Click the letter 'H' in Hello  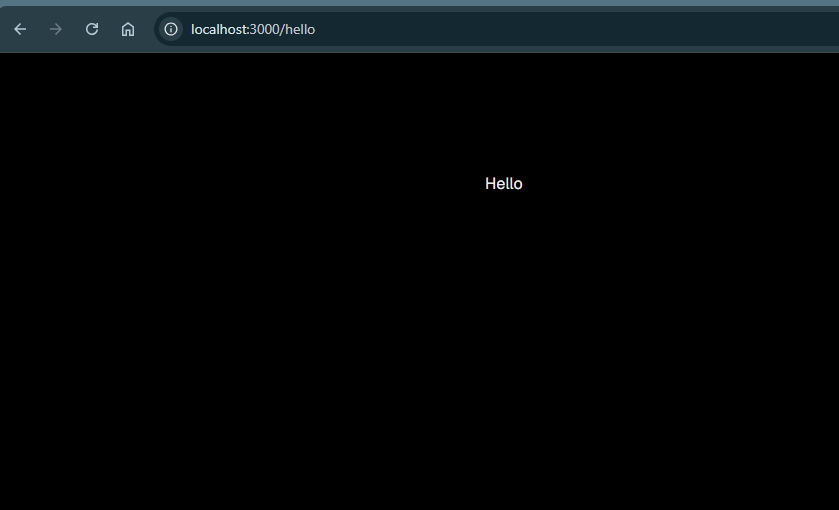point(490,184)
